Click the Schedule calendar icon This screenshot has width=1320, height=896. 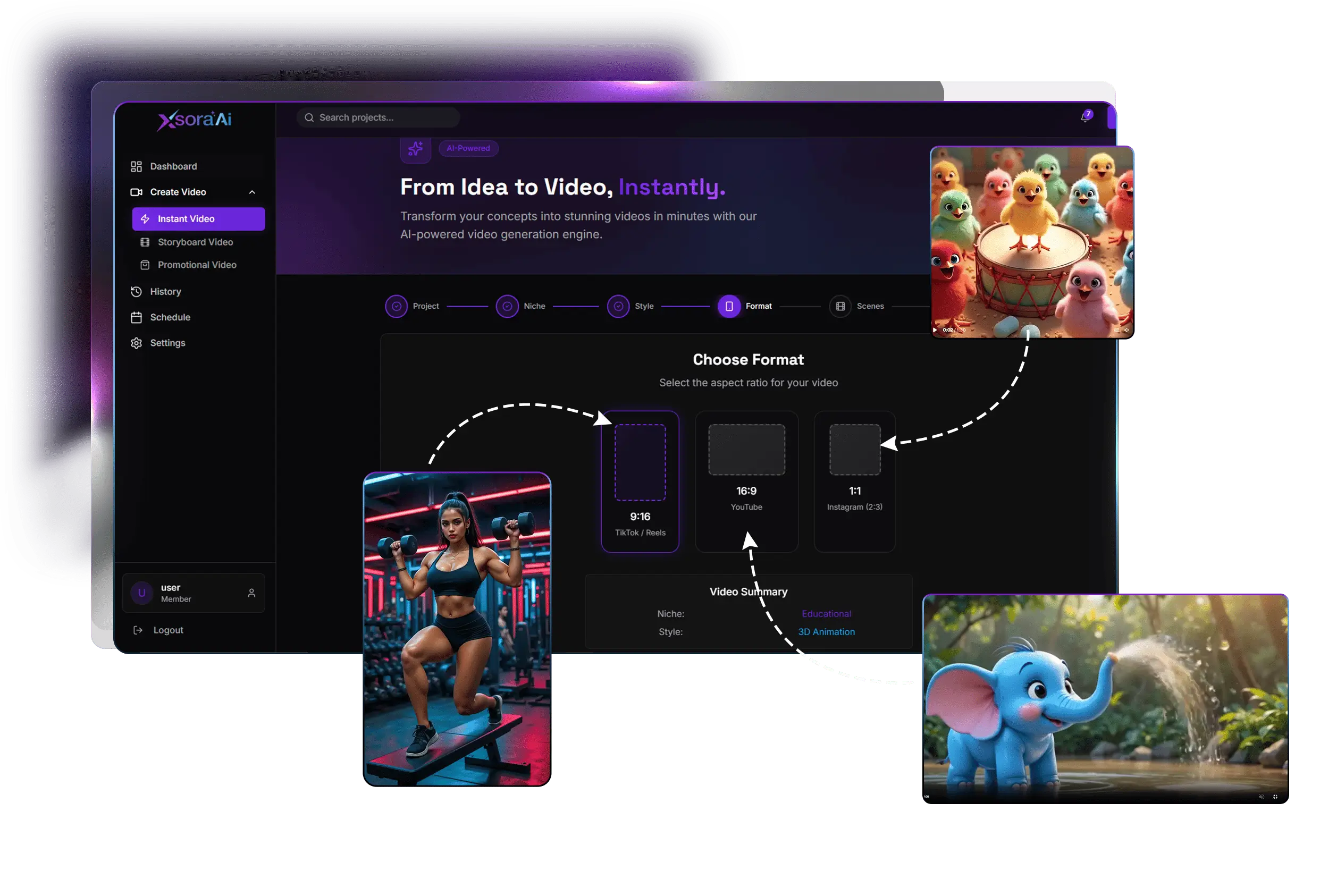pyautogui.click(x=136, y=317)
